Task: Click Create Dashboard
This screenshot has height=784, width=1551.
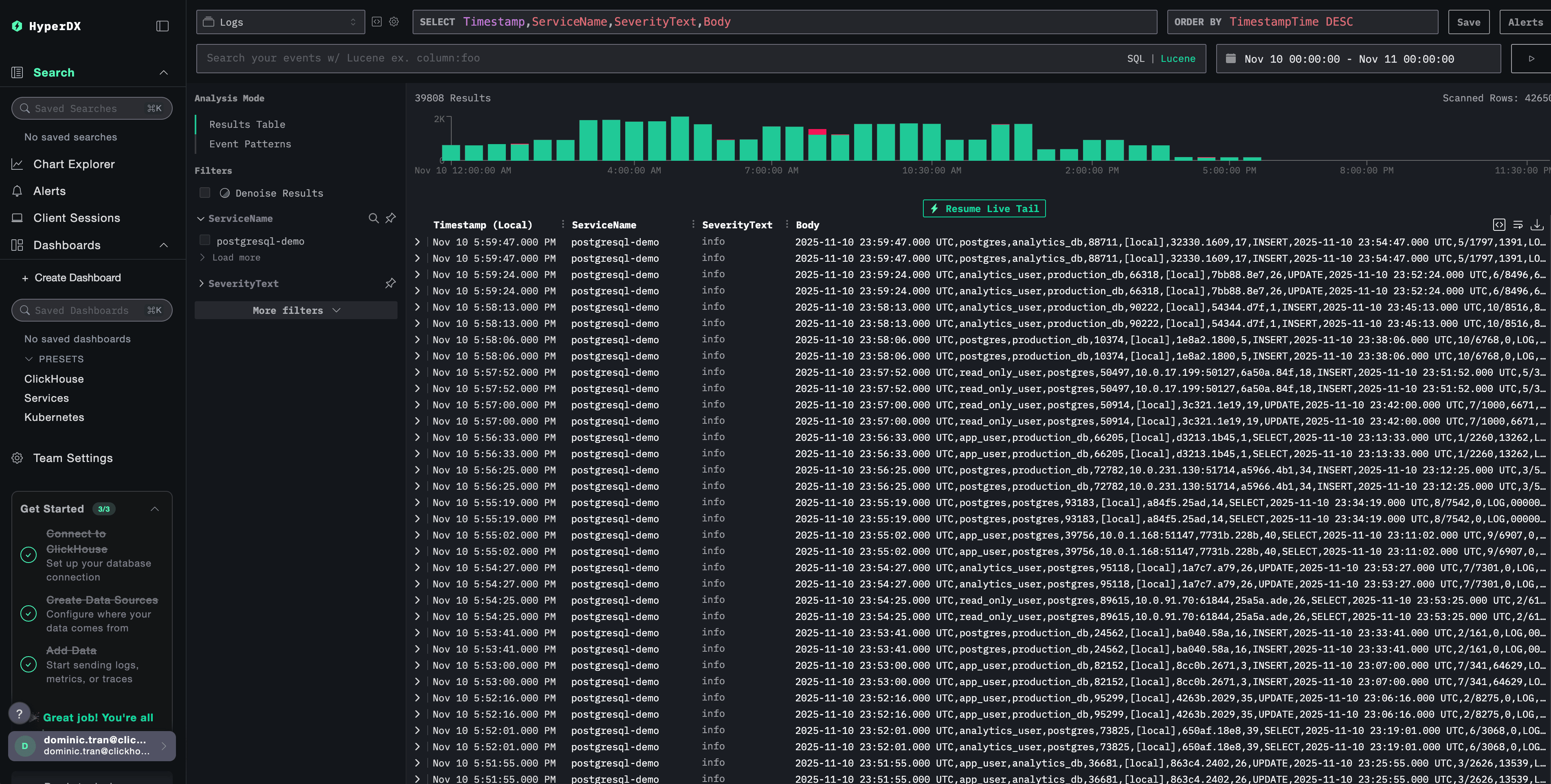Action: pyautogui.click(x=71, y=278)
